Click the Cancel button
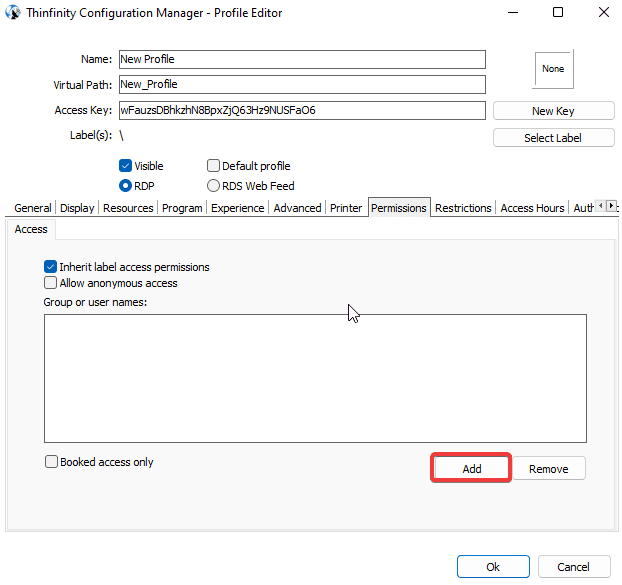The height and width of the screenshot is (585, 622). click(574, 567)
